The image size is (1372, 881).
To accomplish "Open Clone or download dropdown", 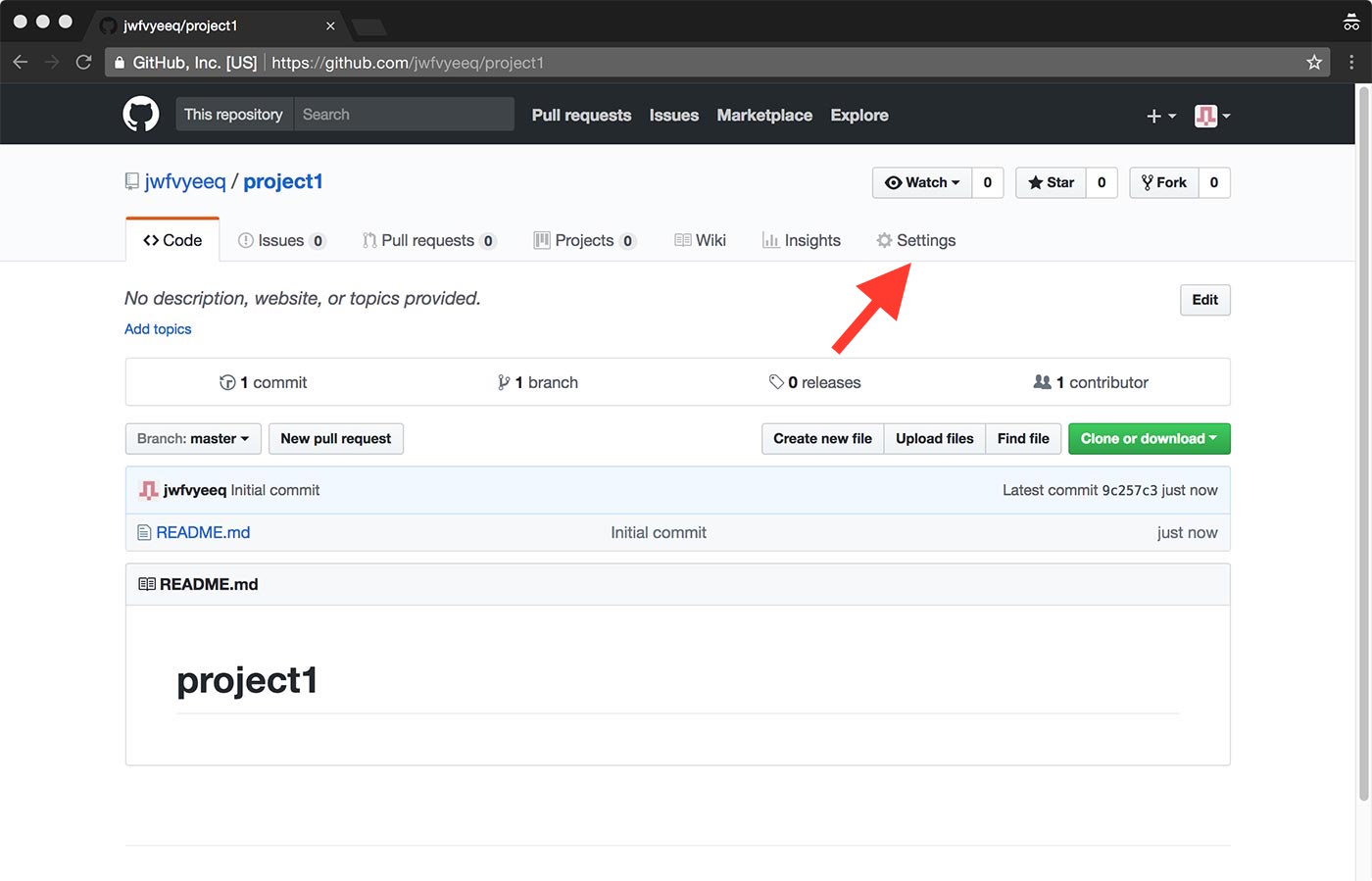I will pos(1149,439).
